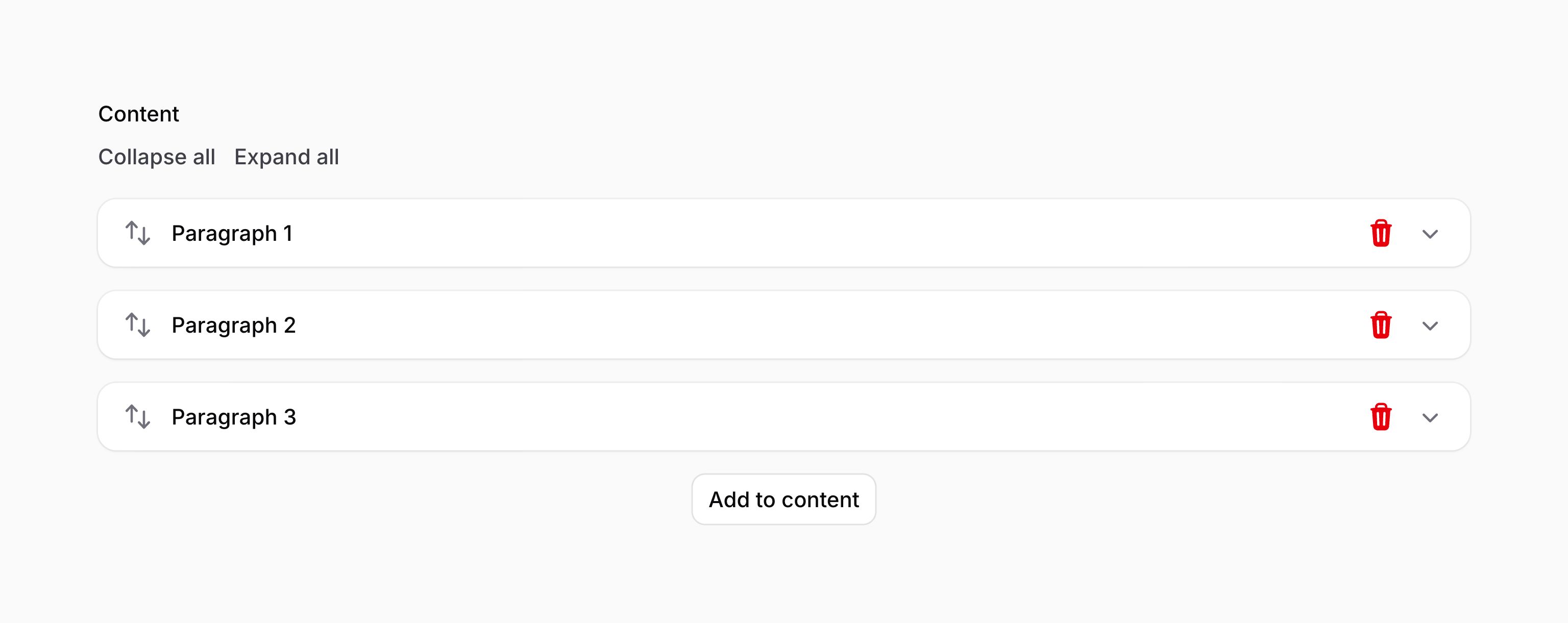Open Paragraph 3 using the chevron
The height and width of the screenshot is (623, 1568).
click(1430, 418)
